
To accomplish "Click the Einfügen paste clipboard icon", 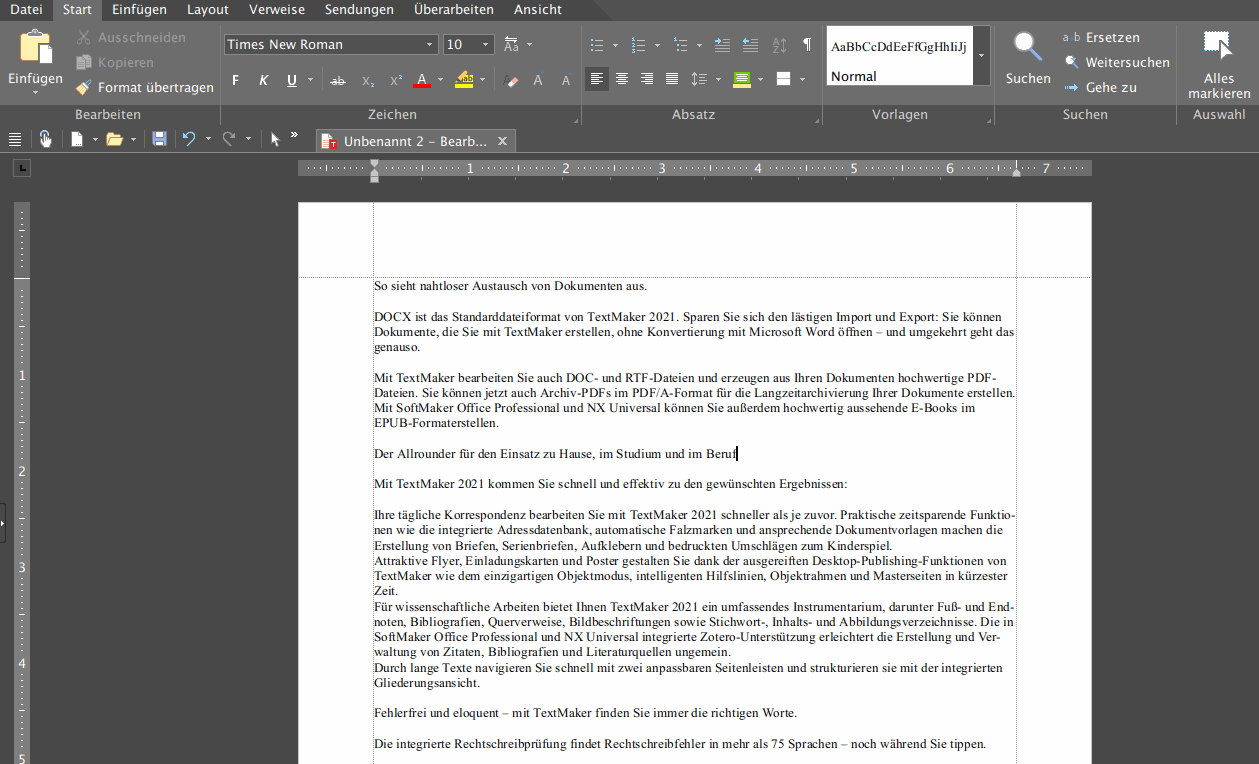I will pos(35,47).
